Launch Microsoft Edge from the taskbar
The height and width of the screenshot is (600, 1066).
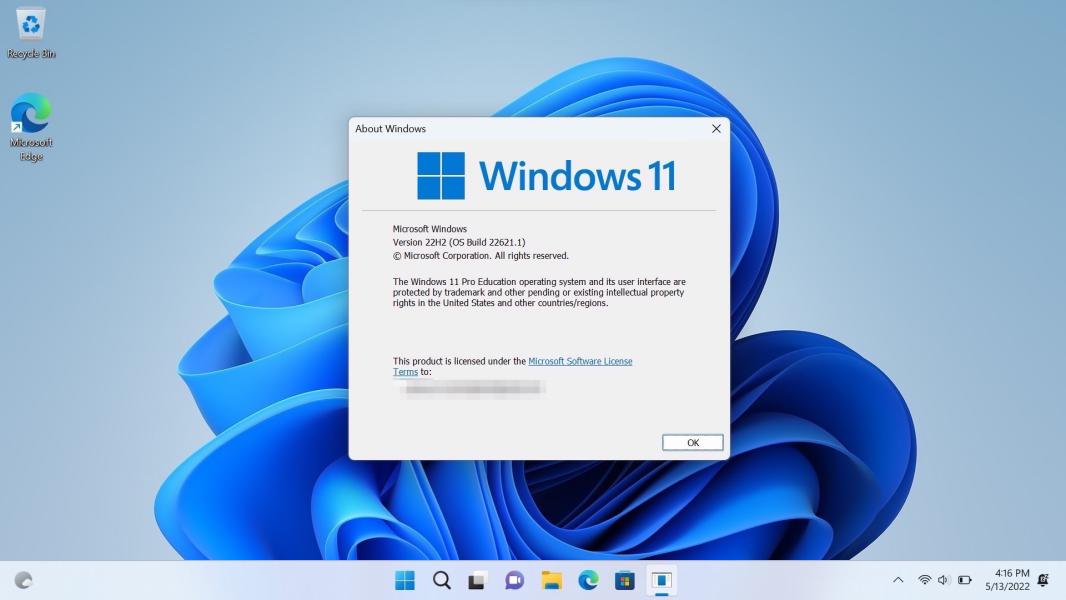[588, 580]
